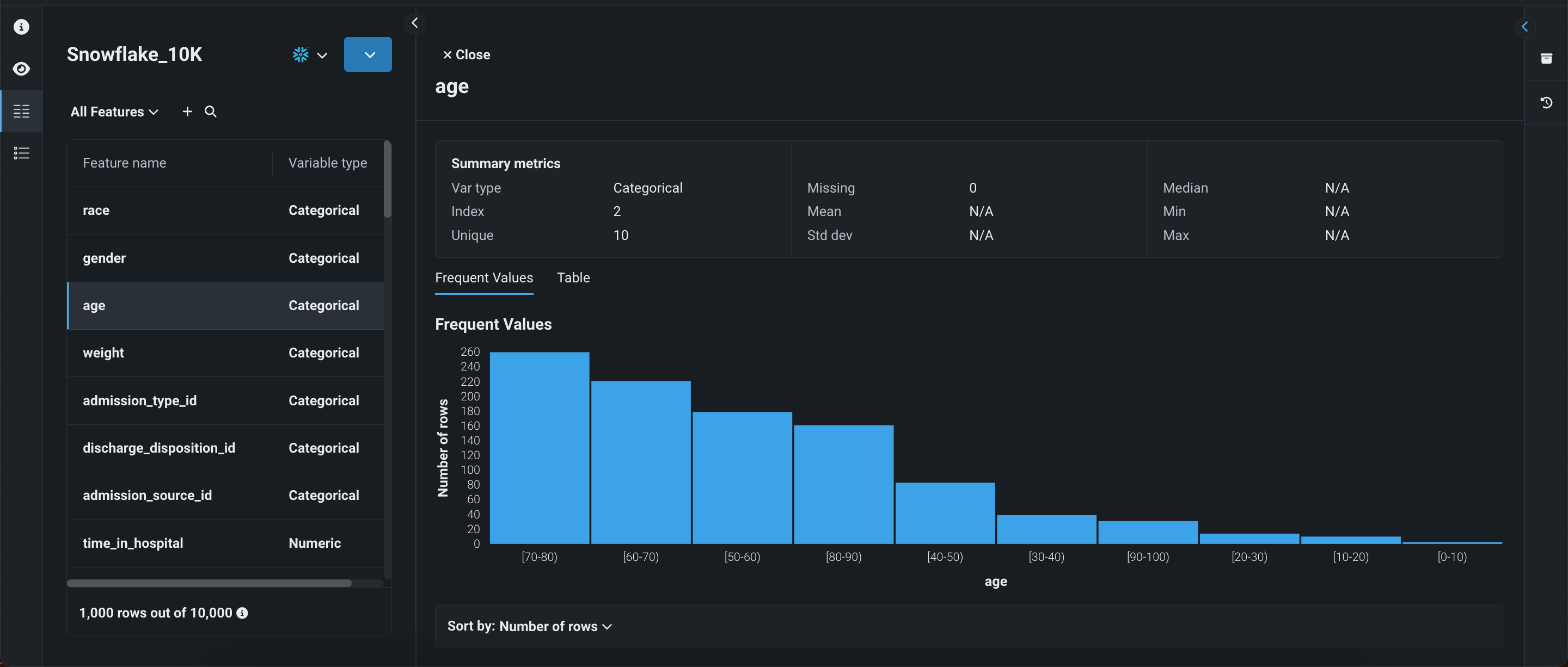Open the archive box icon at right
The width and height of the screenshot is (1568, 667).
pos(1546,58)
